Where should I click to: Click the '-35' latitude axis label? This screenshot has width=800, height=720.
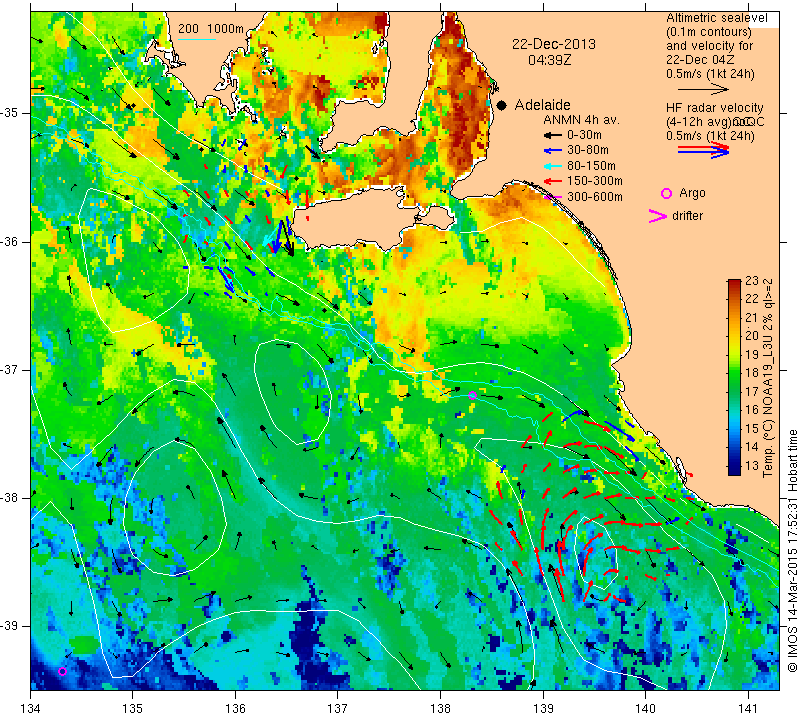(11, 113)
